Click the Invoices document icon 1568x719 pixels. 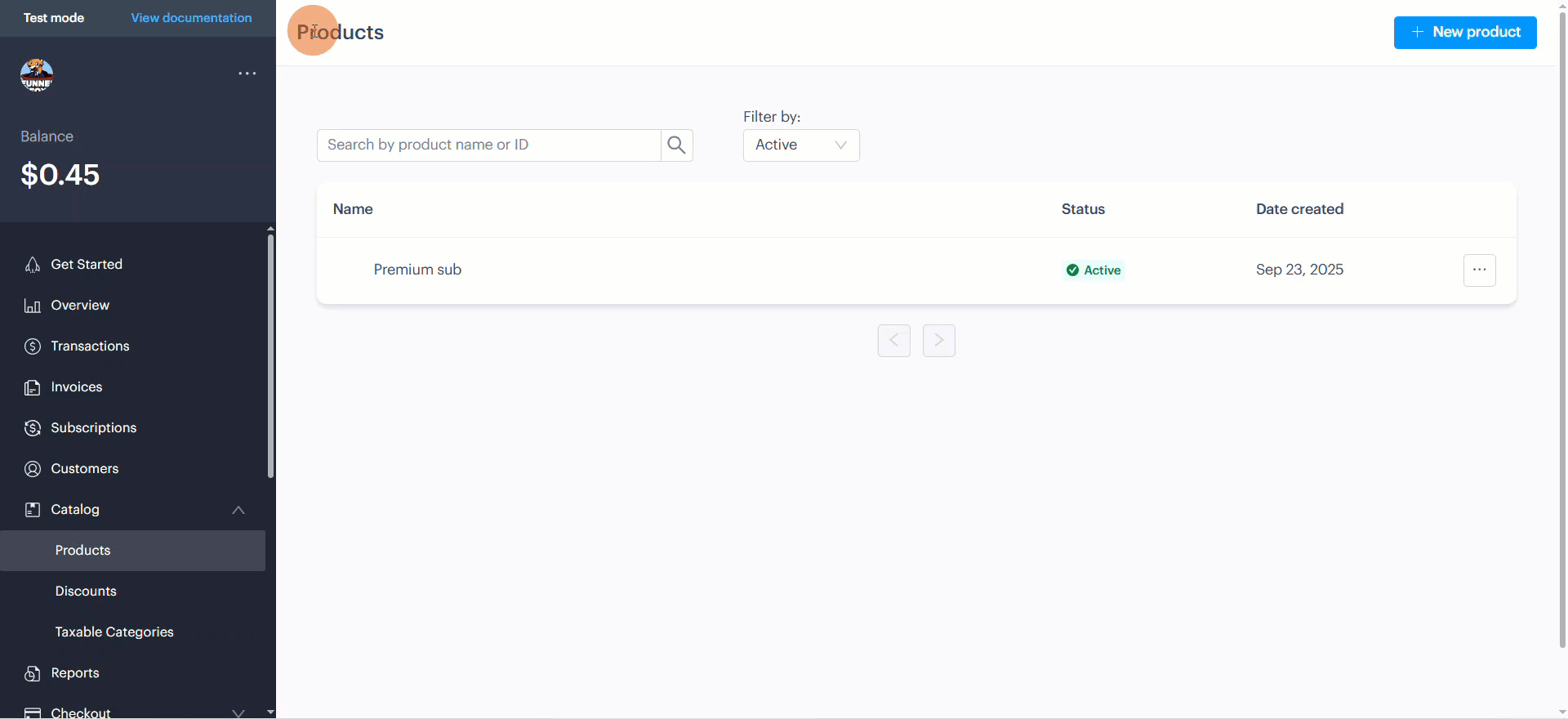click(33, 387)
